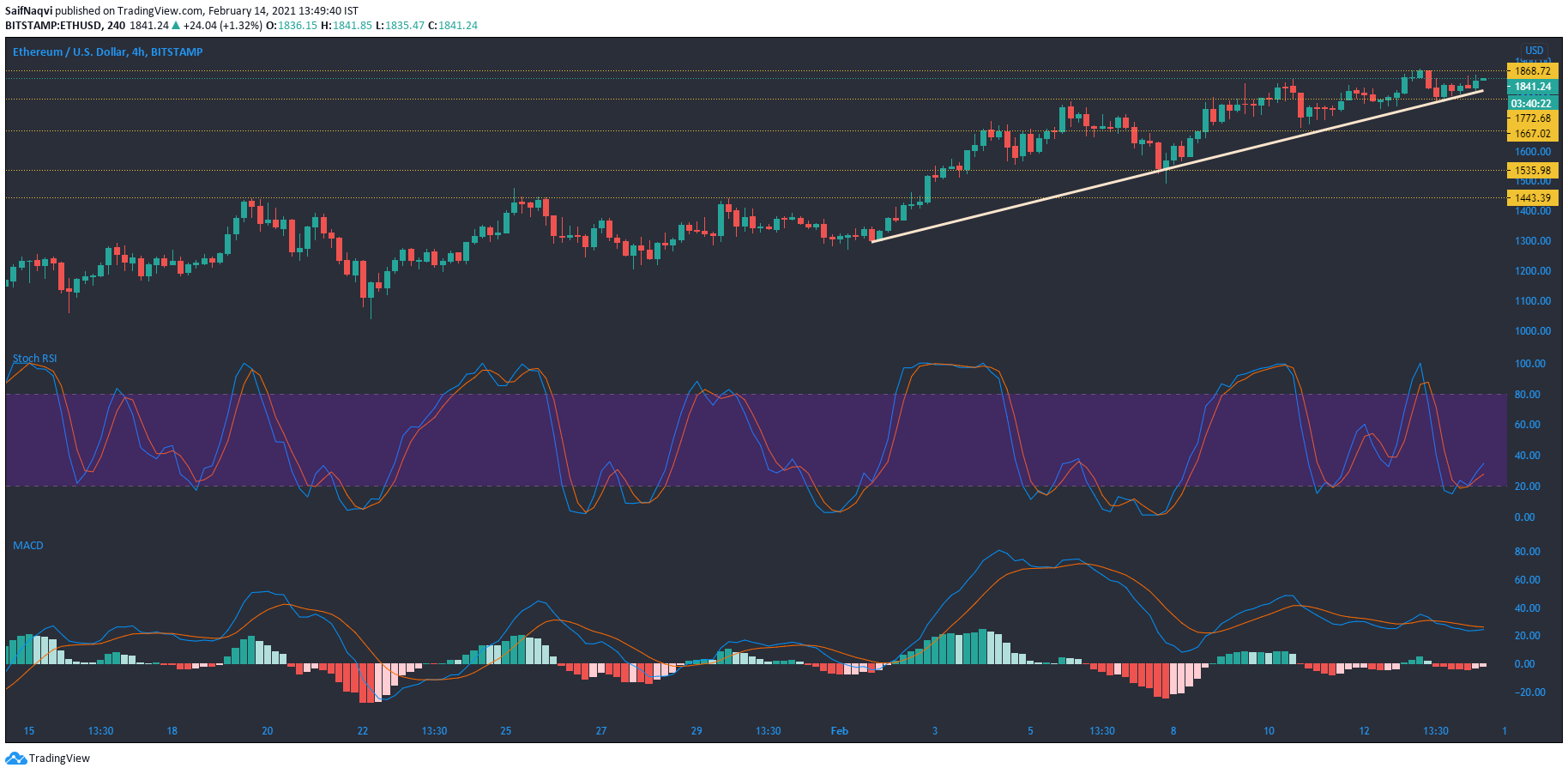Select the MACD indicator label
The image size is (1568, 774).
point(28,546)
